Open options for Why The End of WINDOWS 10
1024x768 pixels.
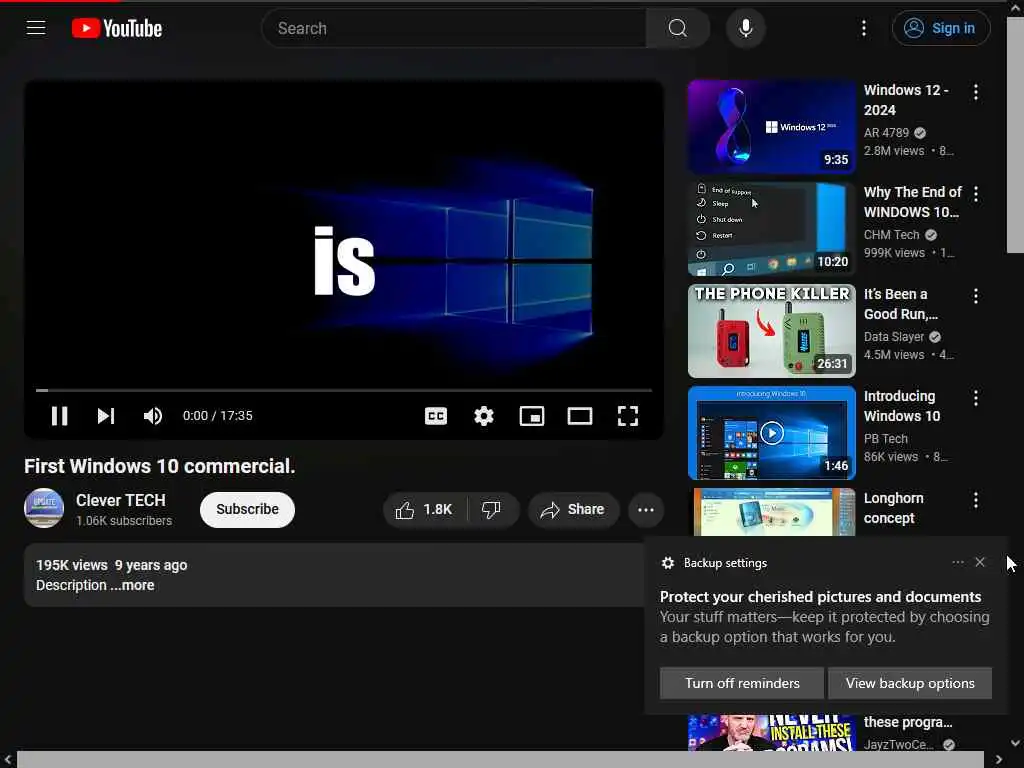click(x=976, y=194)
